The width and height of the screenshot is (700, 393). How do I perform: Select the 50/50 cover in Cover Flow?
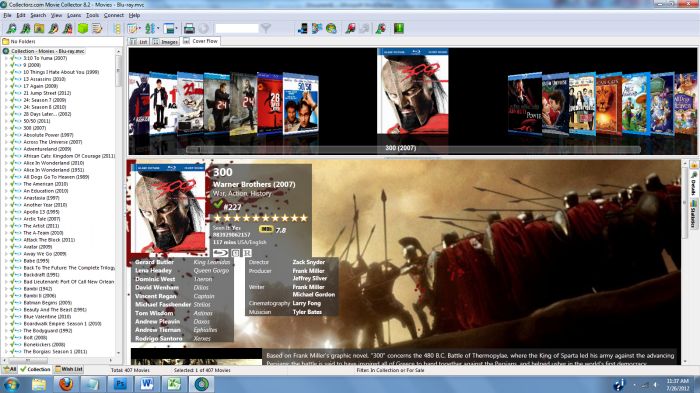pyautogui.click(x=301, y=104)
